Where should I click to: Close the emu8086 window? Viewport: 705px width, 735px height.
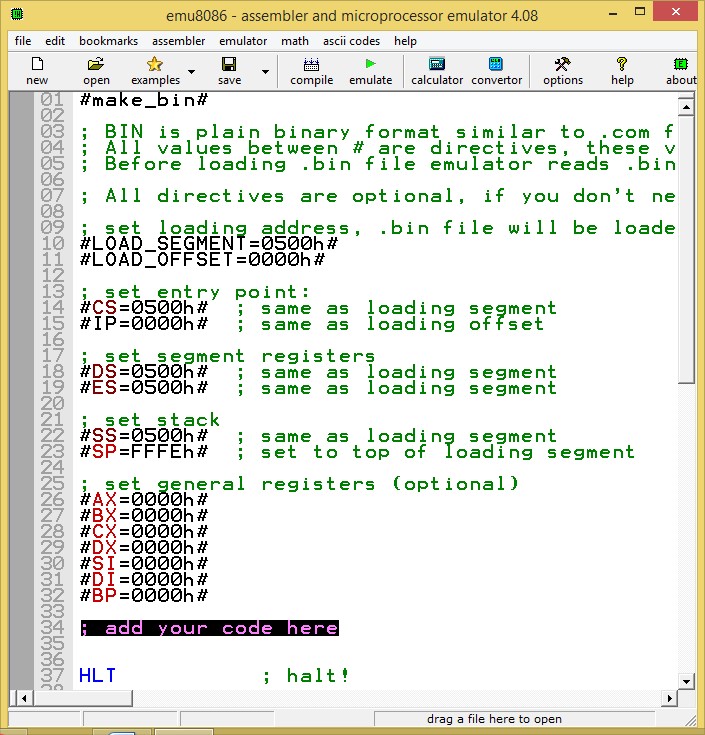coord(675,12)
